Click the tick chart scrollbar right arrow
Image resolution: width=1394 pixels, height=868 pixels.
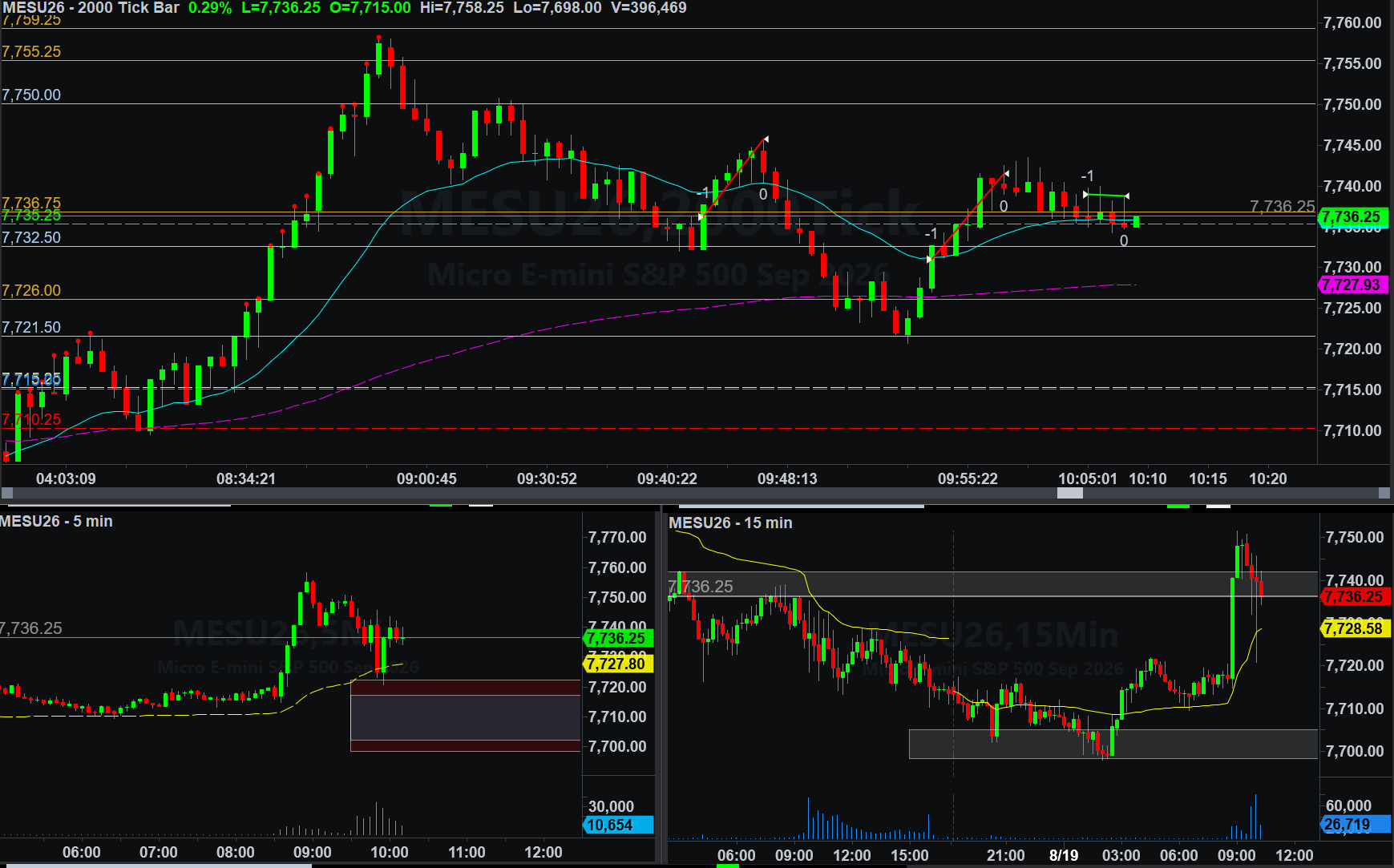tap(1383, 493)
